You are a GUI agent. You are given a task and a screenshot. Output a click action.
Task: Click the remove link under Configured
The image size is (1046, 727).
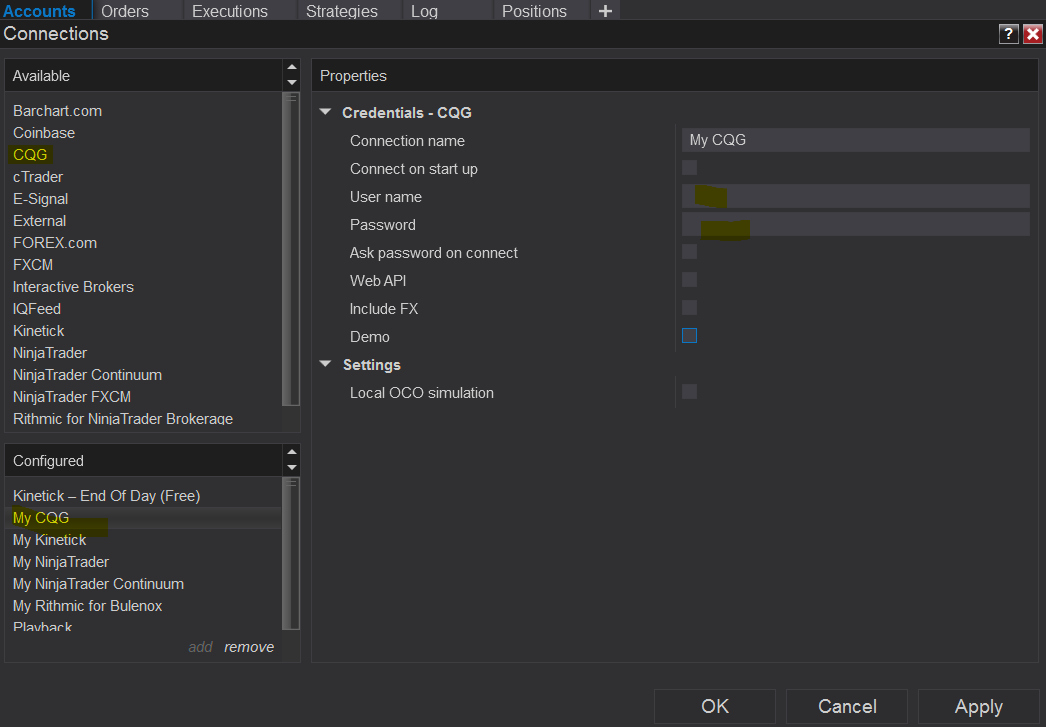click(x=249, y=647)
